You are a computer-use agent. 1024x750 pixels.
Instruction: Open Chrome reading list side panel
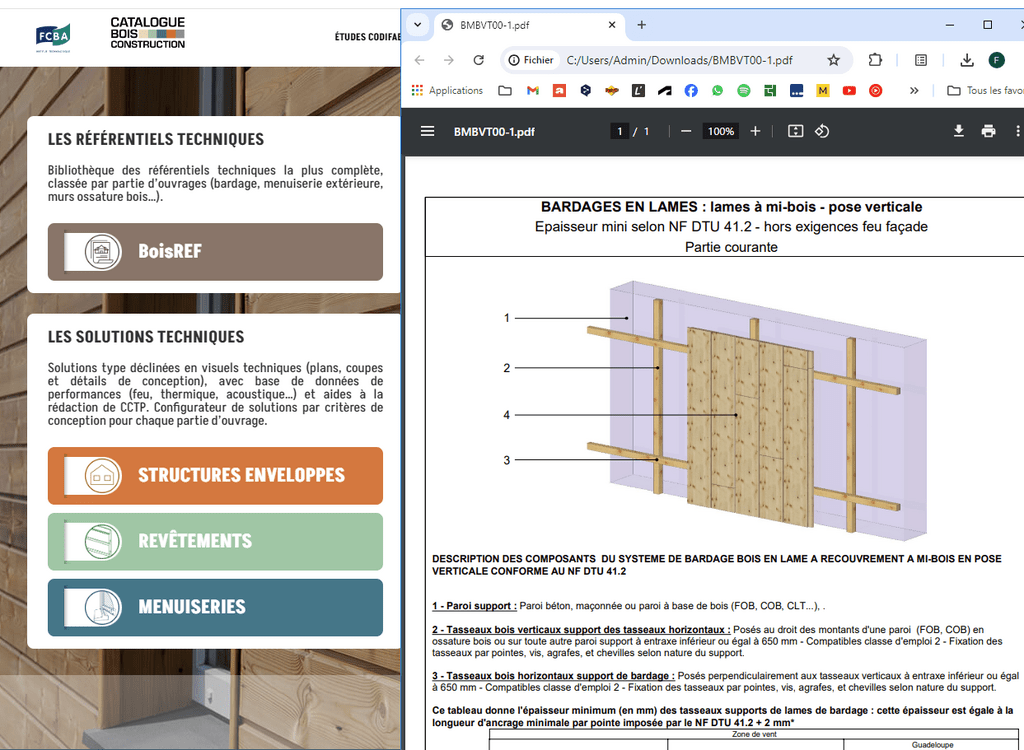(x=921, y=60)
